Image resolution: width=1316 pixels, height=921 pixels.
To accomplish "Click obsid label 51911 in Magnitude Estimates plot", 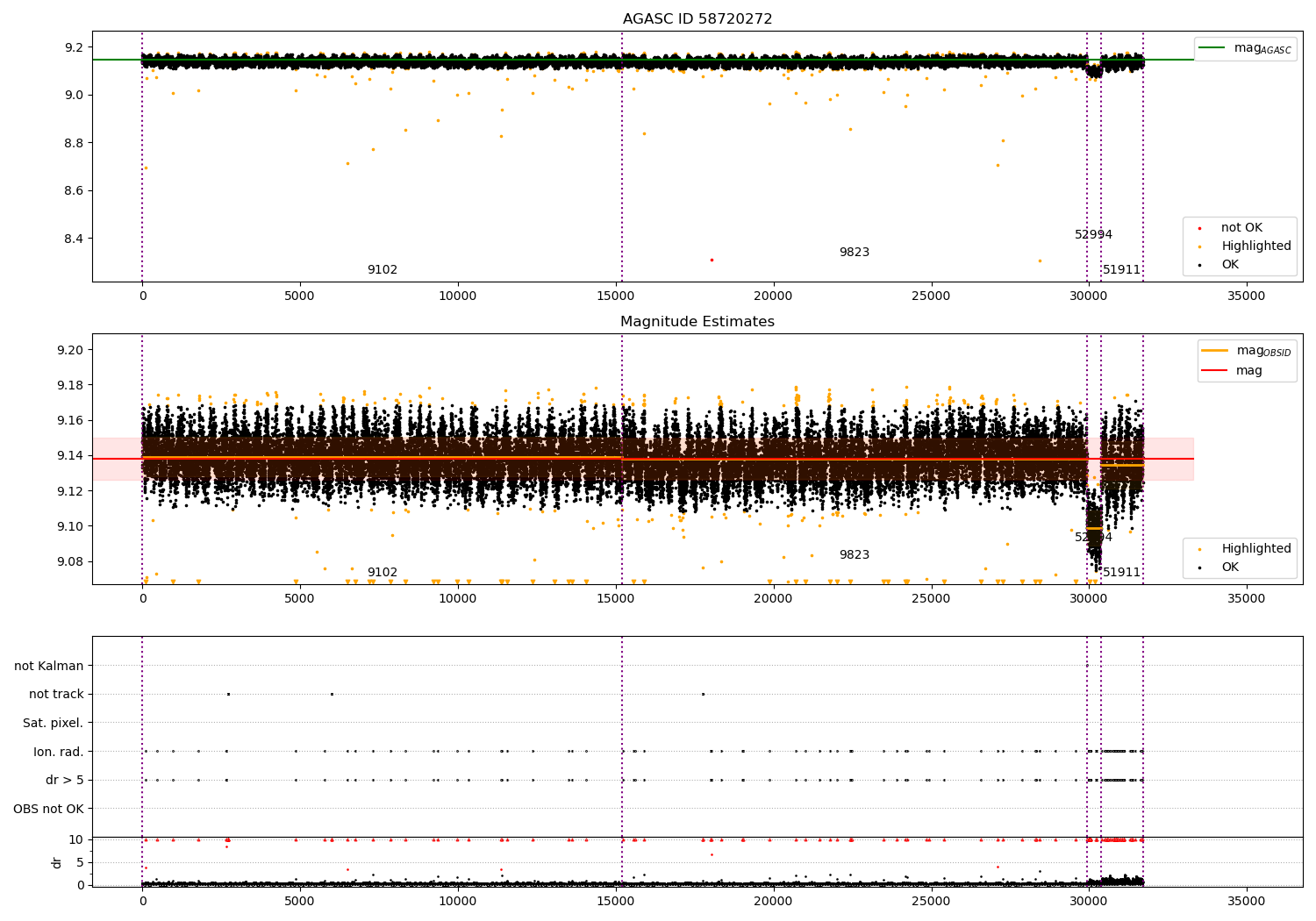I will pyautogui.click(x=1122, y=573).
